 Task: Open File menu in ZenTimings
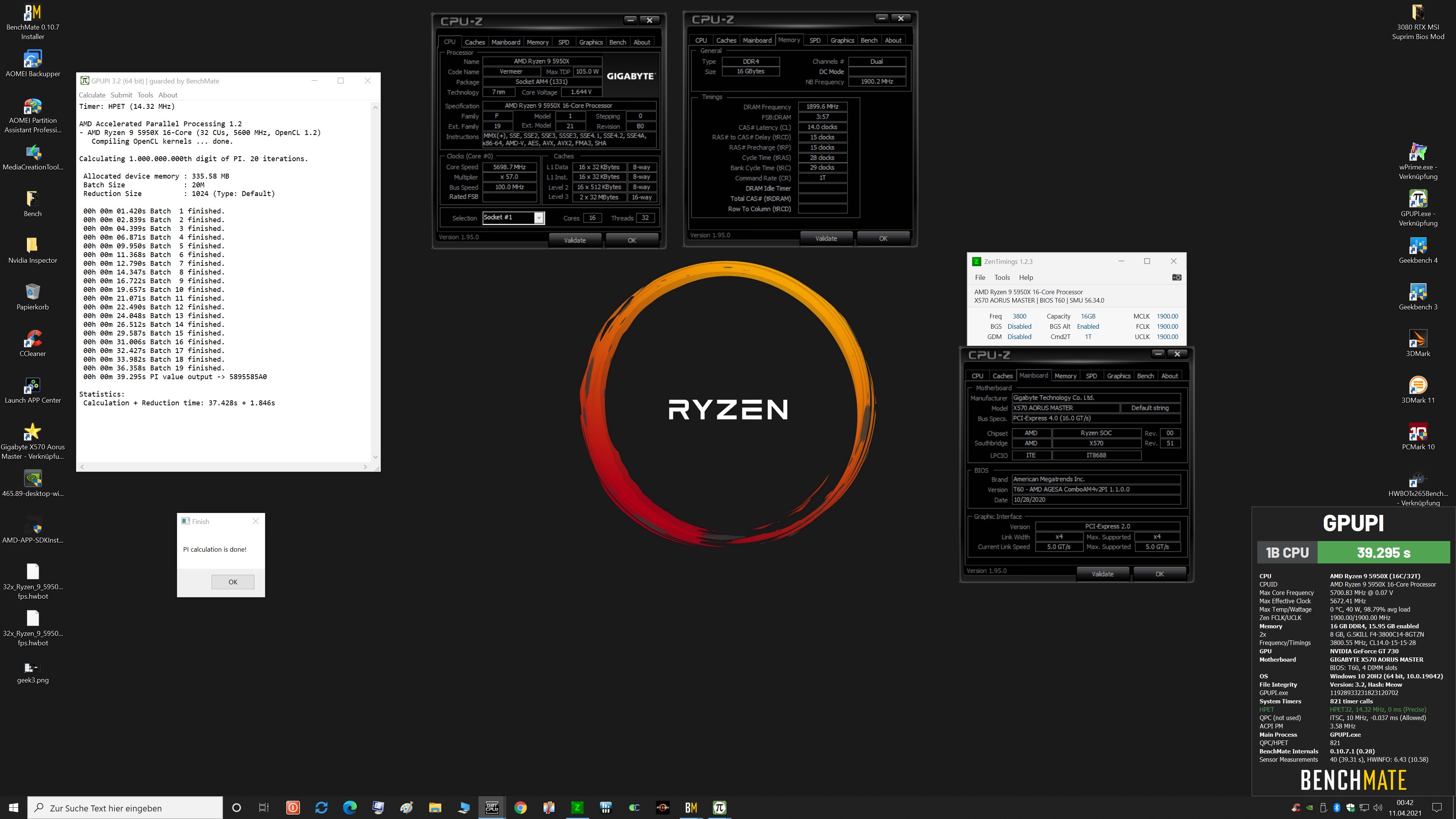pos(980,278)
